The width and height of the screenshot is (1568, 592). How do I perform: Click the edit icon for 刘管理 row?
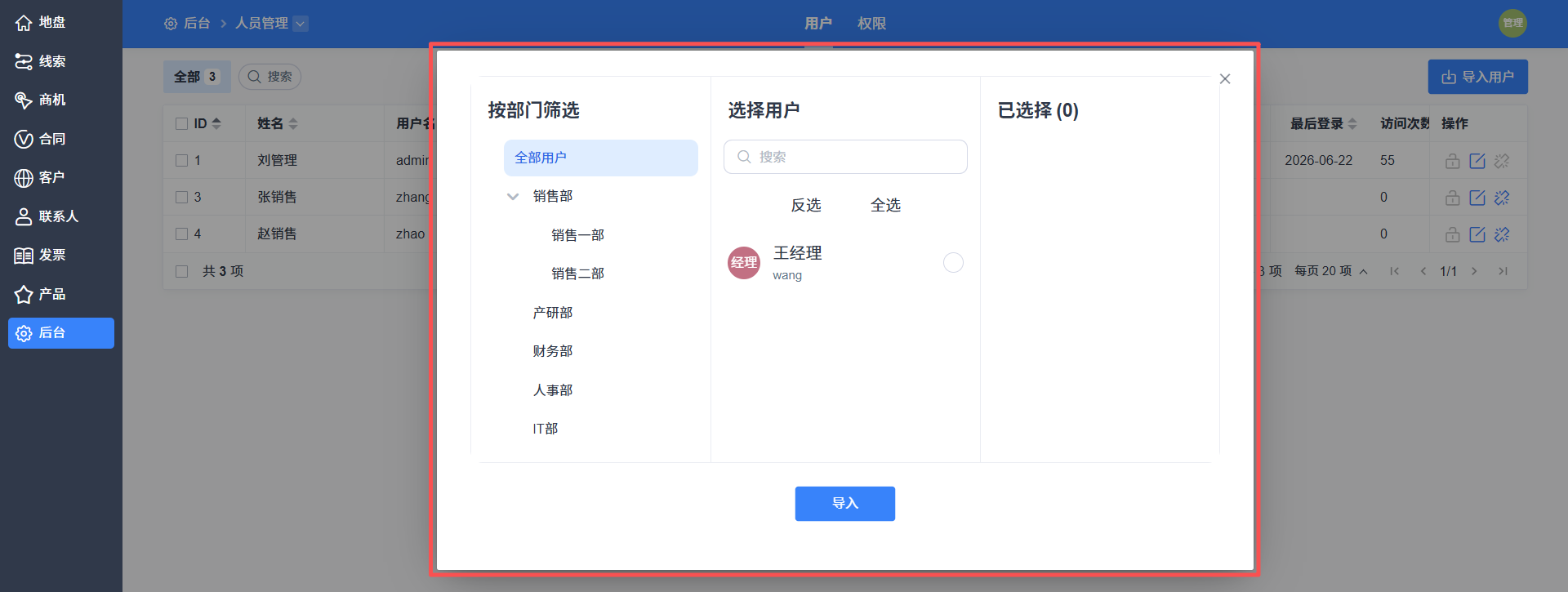click(x=1477, y=161)
